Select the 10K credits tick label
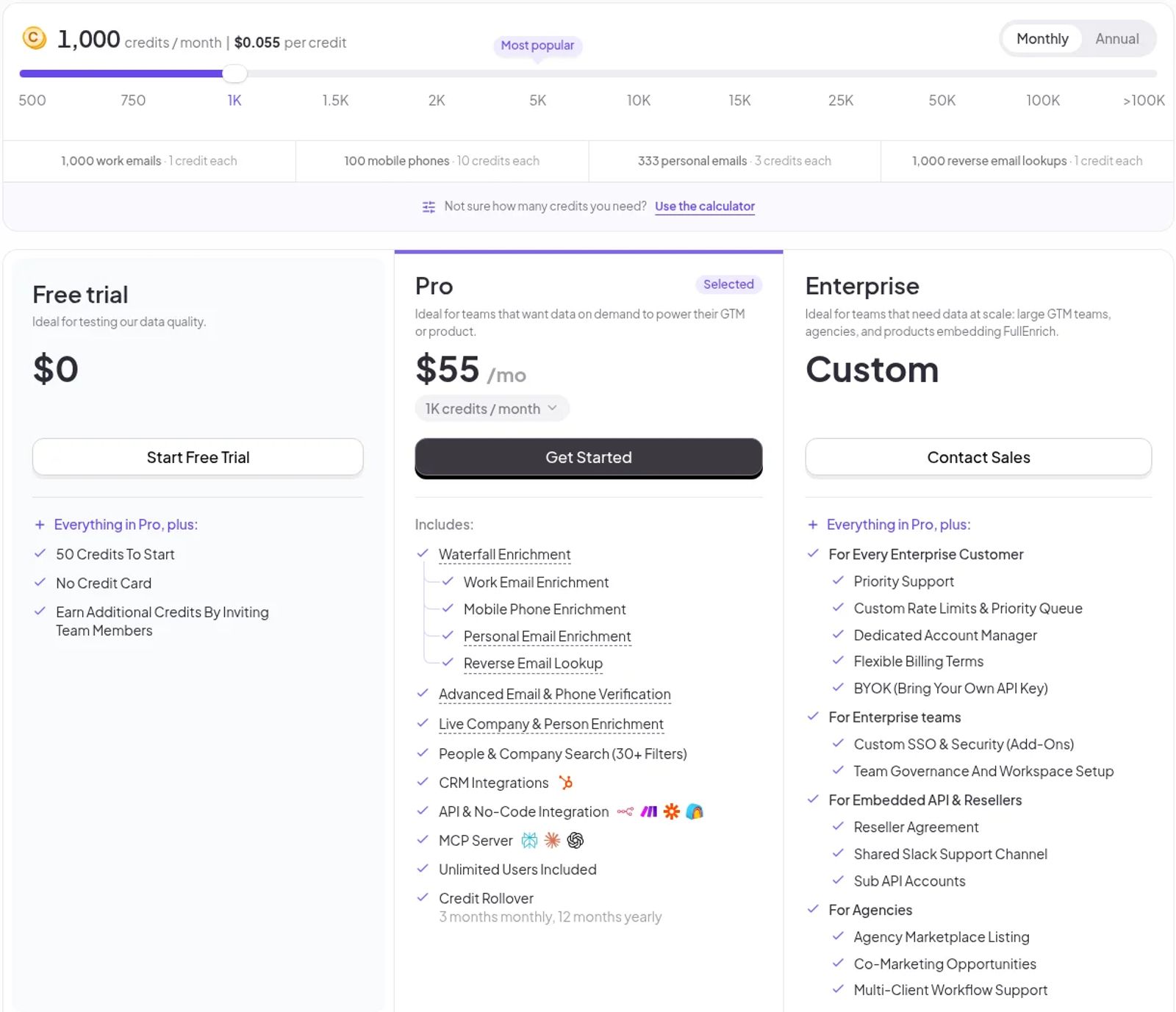The width and height of the screenshot is (1176, 1012). 639,100
